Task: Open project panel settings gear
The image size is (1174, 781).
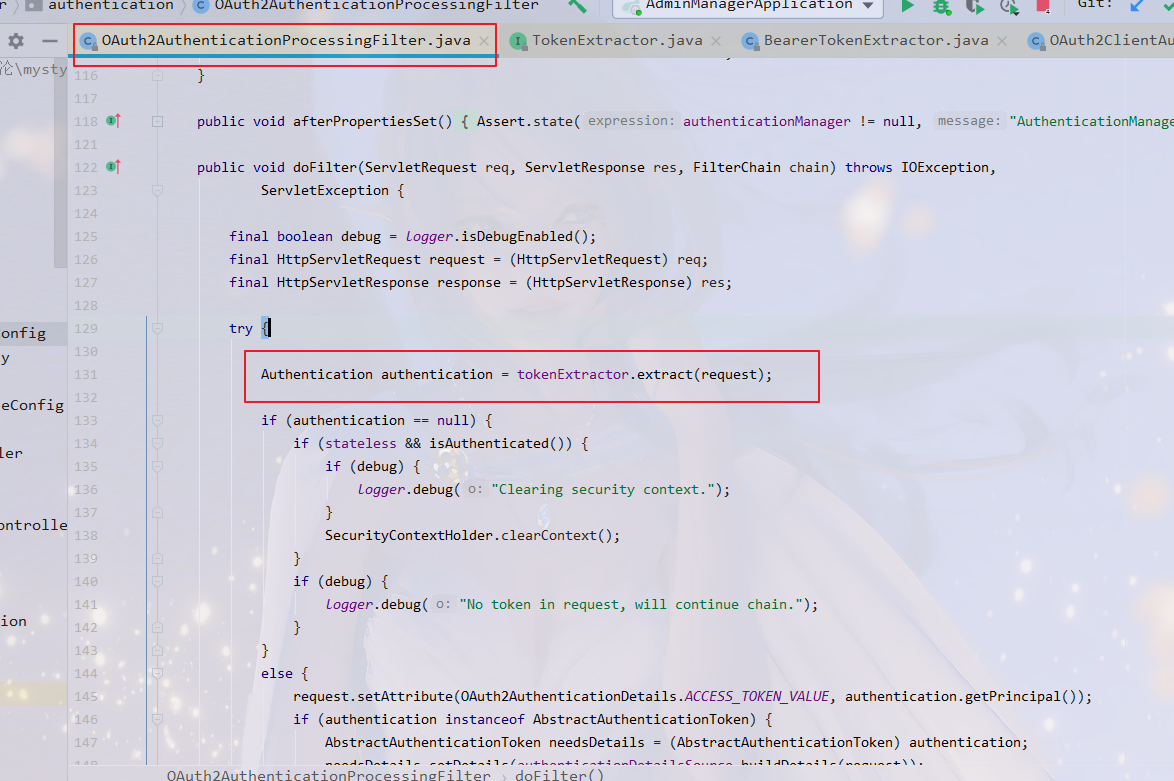Action: point(16,41)
